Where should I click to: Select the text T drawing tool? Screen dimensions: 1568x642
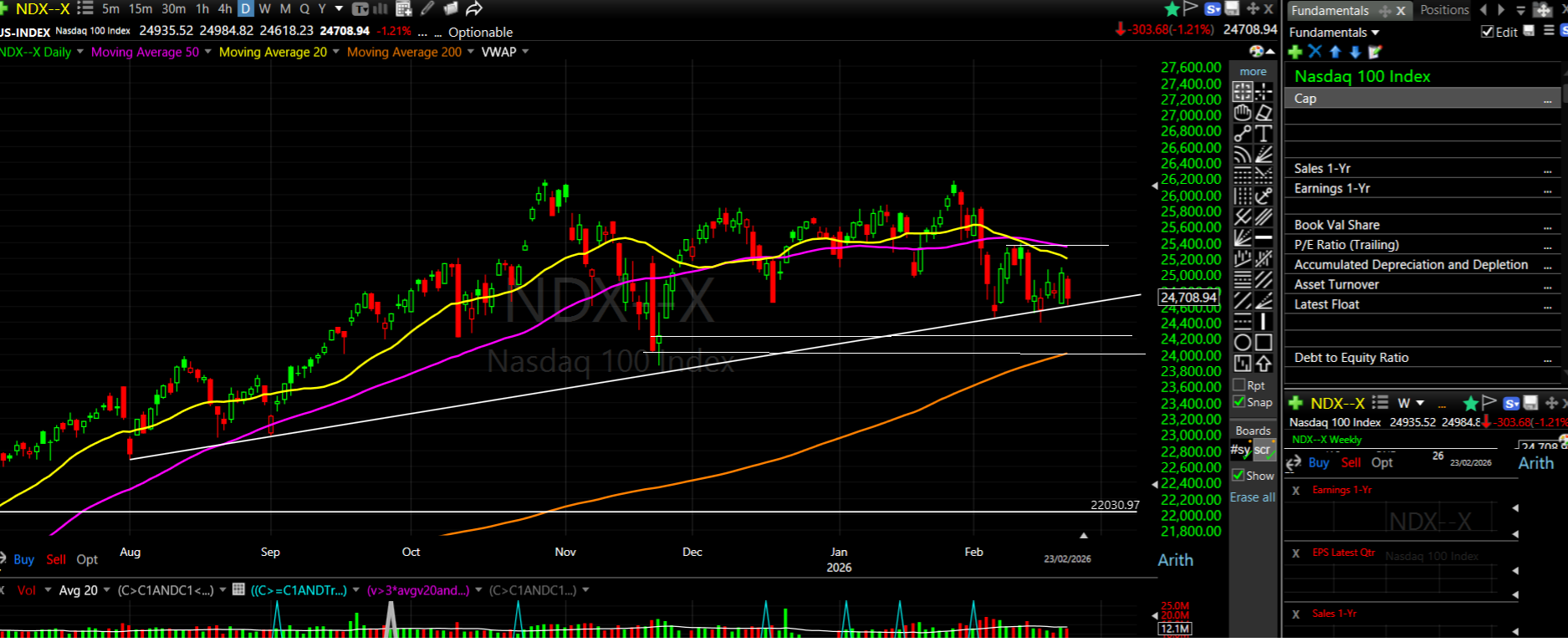[1264, 133]
